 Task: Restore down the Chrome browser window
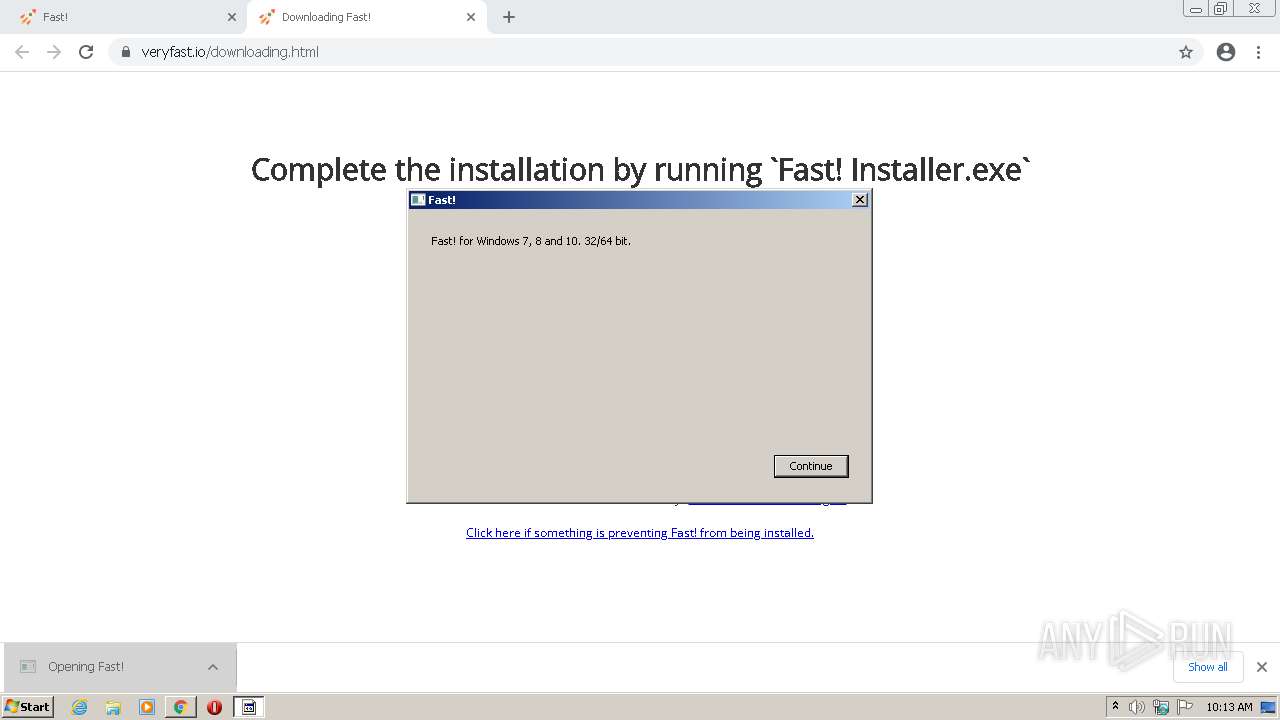pos(1221,9)
